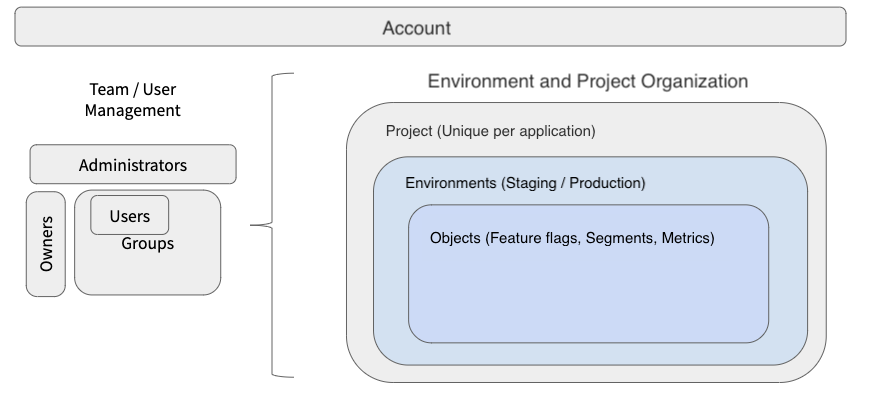This screenshot has width=872, height=398.
Task: Click the Groups label
Action: [x=147, y=243]
